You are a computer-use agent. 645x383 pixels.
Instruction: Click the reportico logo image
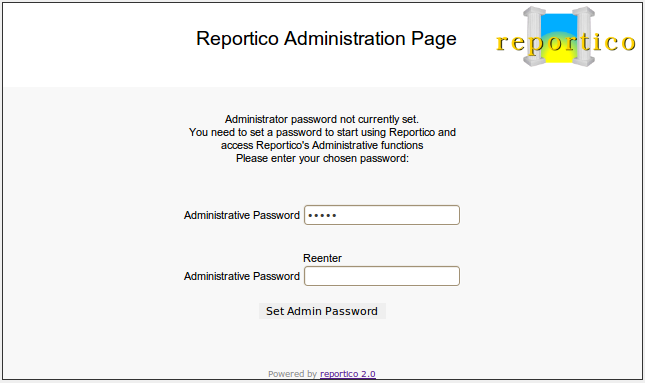[566, 37]
